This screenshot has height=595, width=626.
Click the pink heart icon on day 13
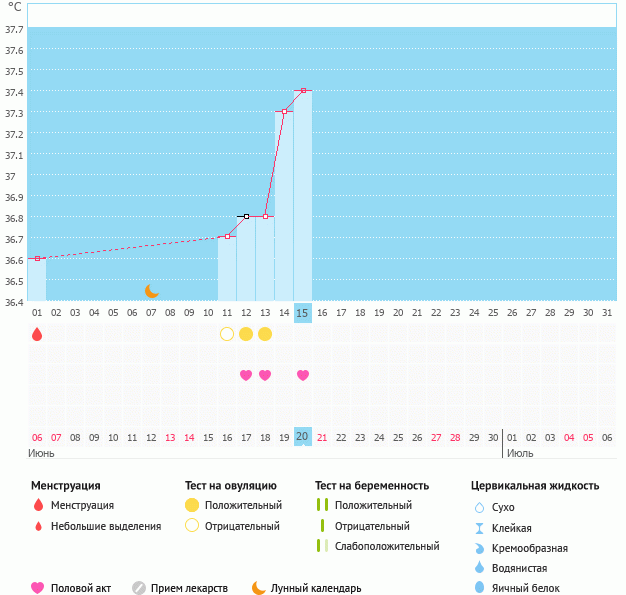tap(265, 375)
